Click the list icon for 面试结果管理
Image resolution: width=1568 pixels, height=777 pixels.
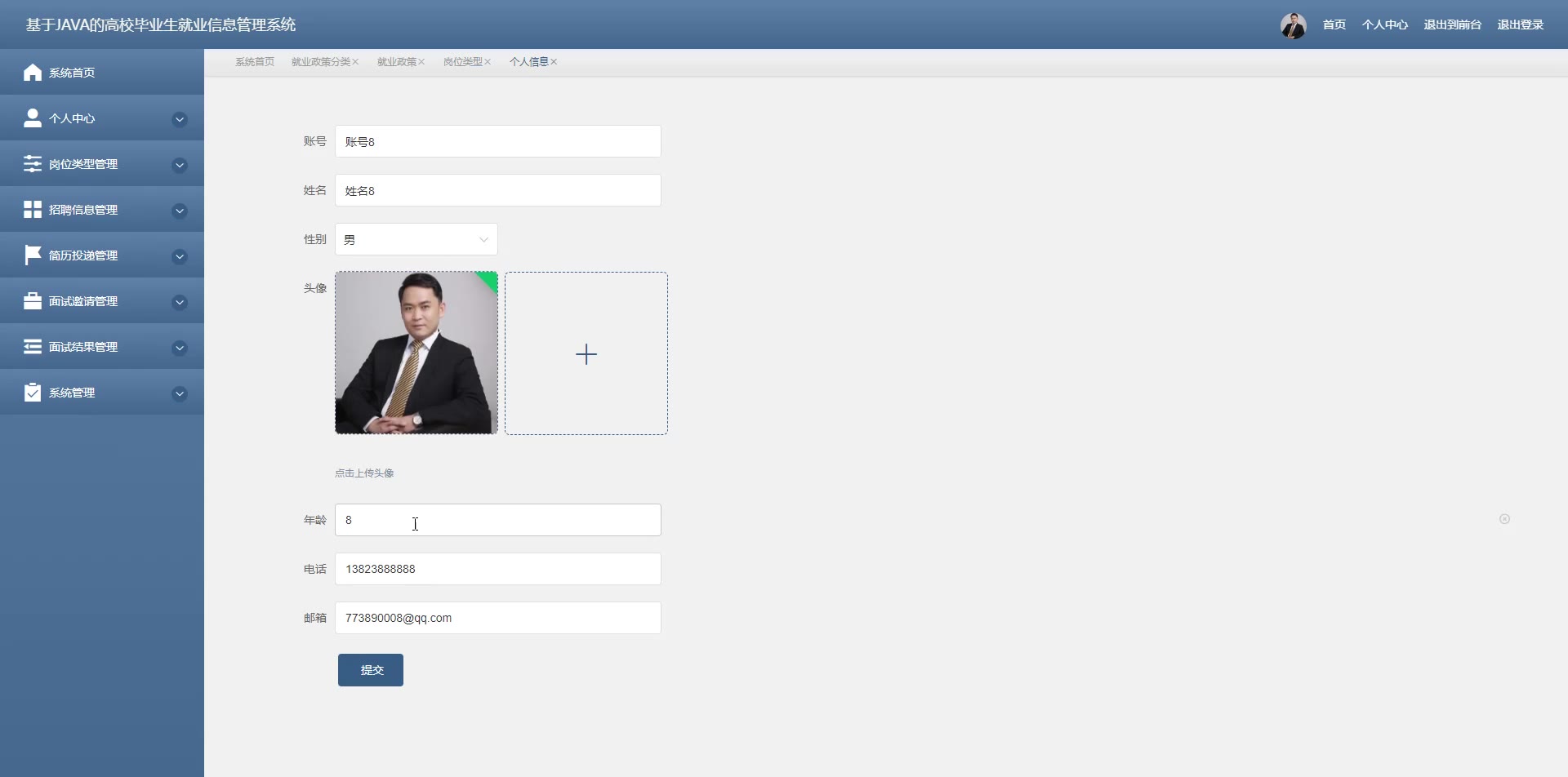[33, 347]
